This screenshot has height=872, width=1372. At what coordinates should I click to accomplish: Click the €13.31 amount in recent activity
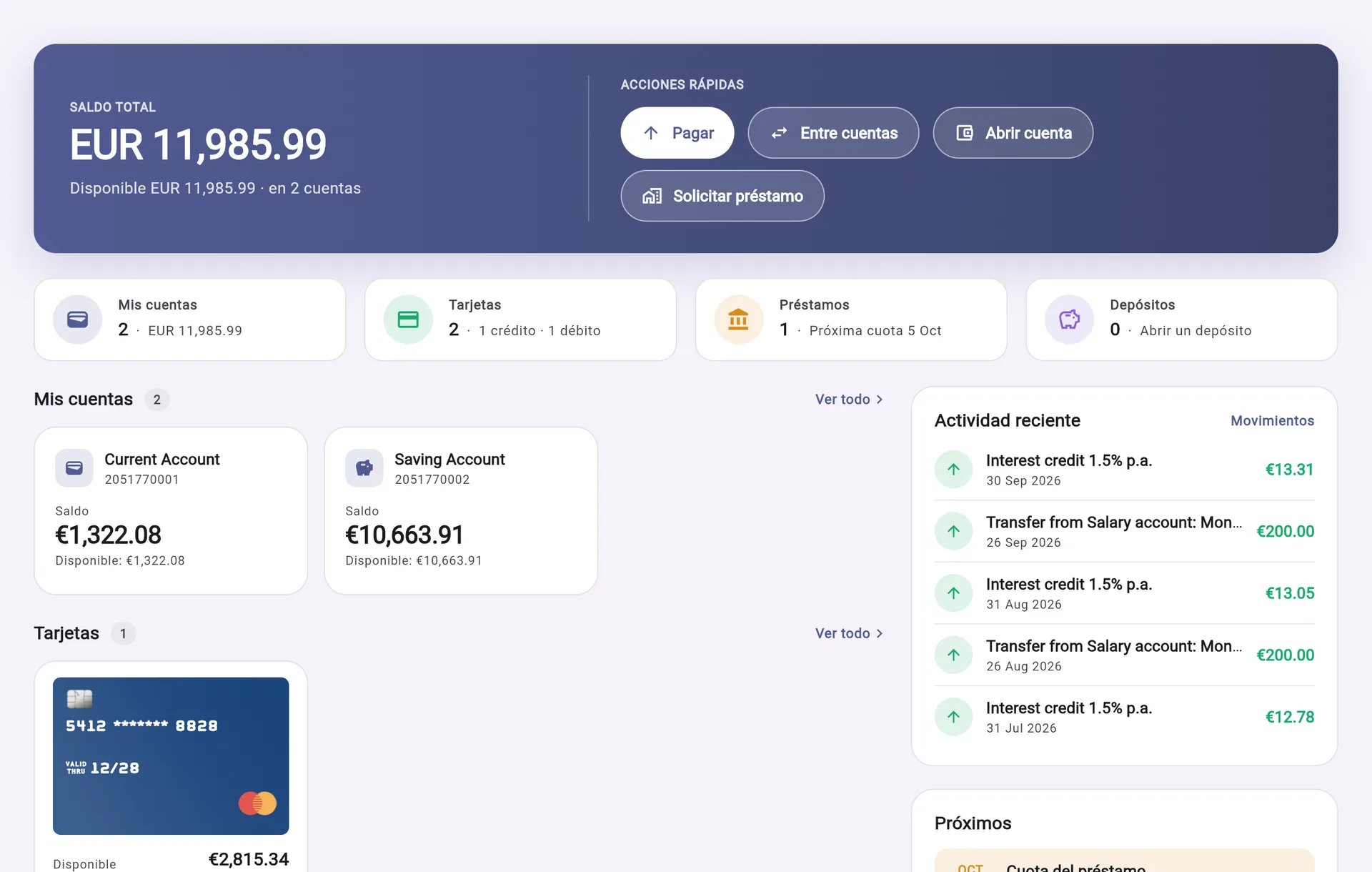(1290, 470)
